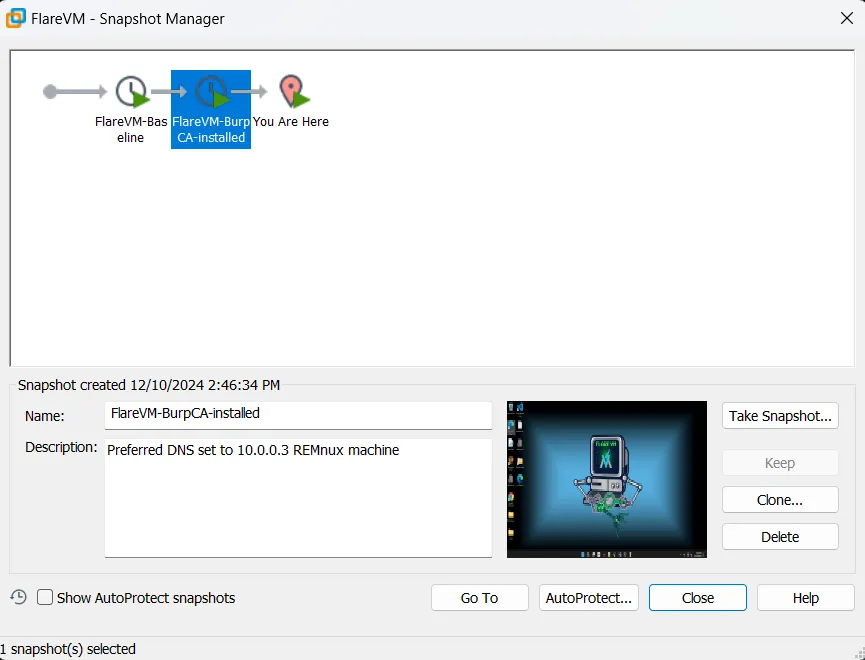Click the You Are Here pin marker

click(291, 91)
